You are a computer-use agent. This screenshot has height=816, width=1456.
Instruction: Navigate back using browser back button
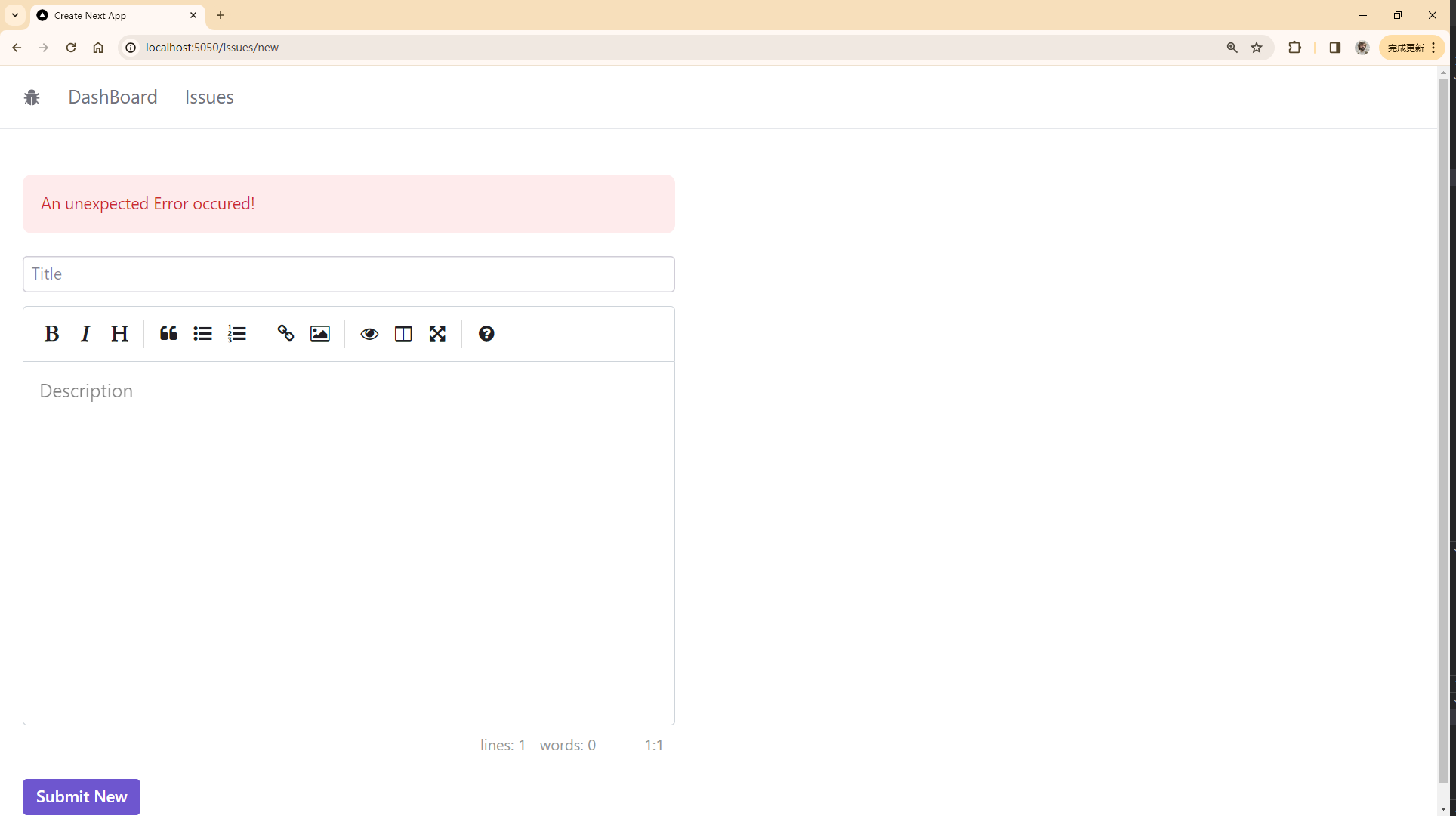17,47
